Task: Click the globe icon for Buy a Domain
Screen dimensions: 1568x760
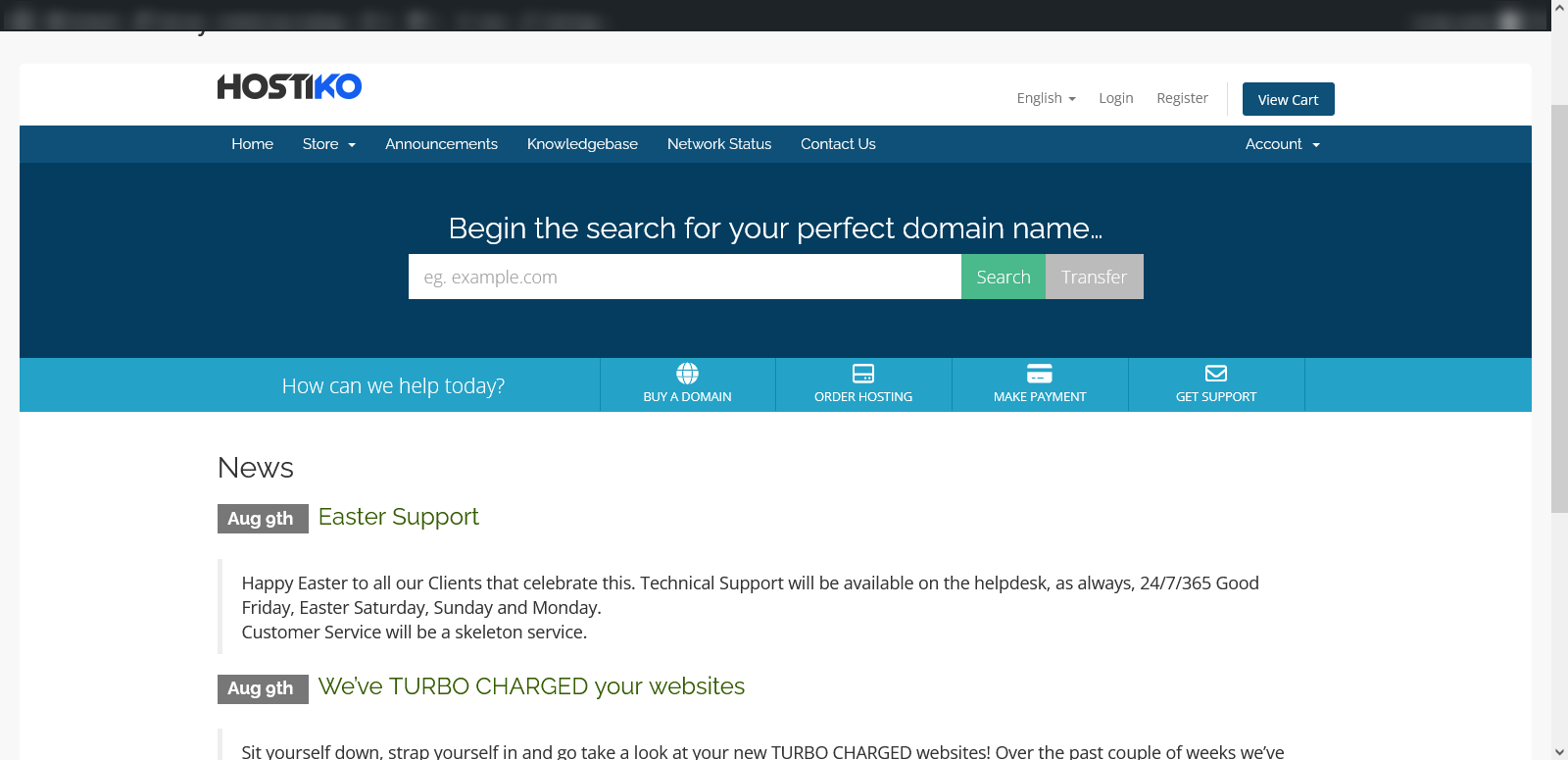Action: (x=687, y=374)
